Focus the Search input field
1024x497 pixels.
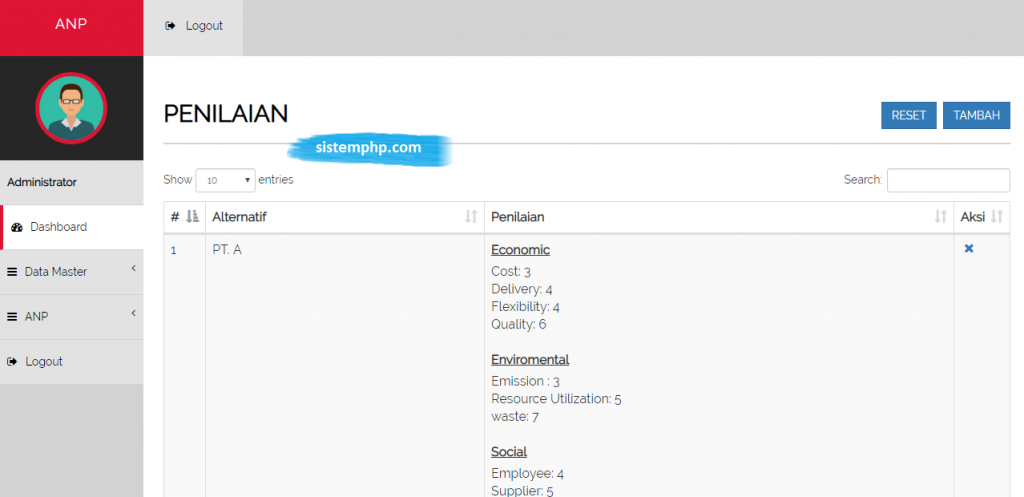(947, 180)
